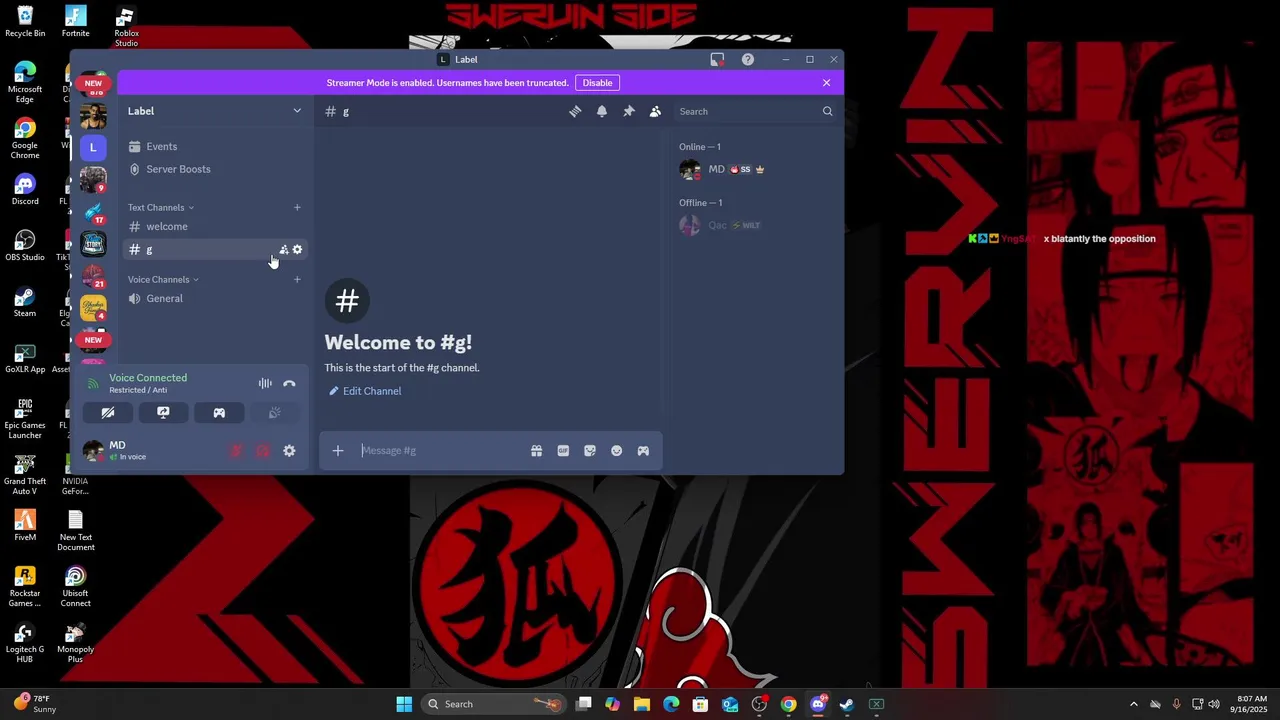Toggle noise suppression waveform icon

pos(265,384)
